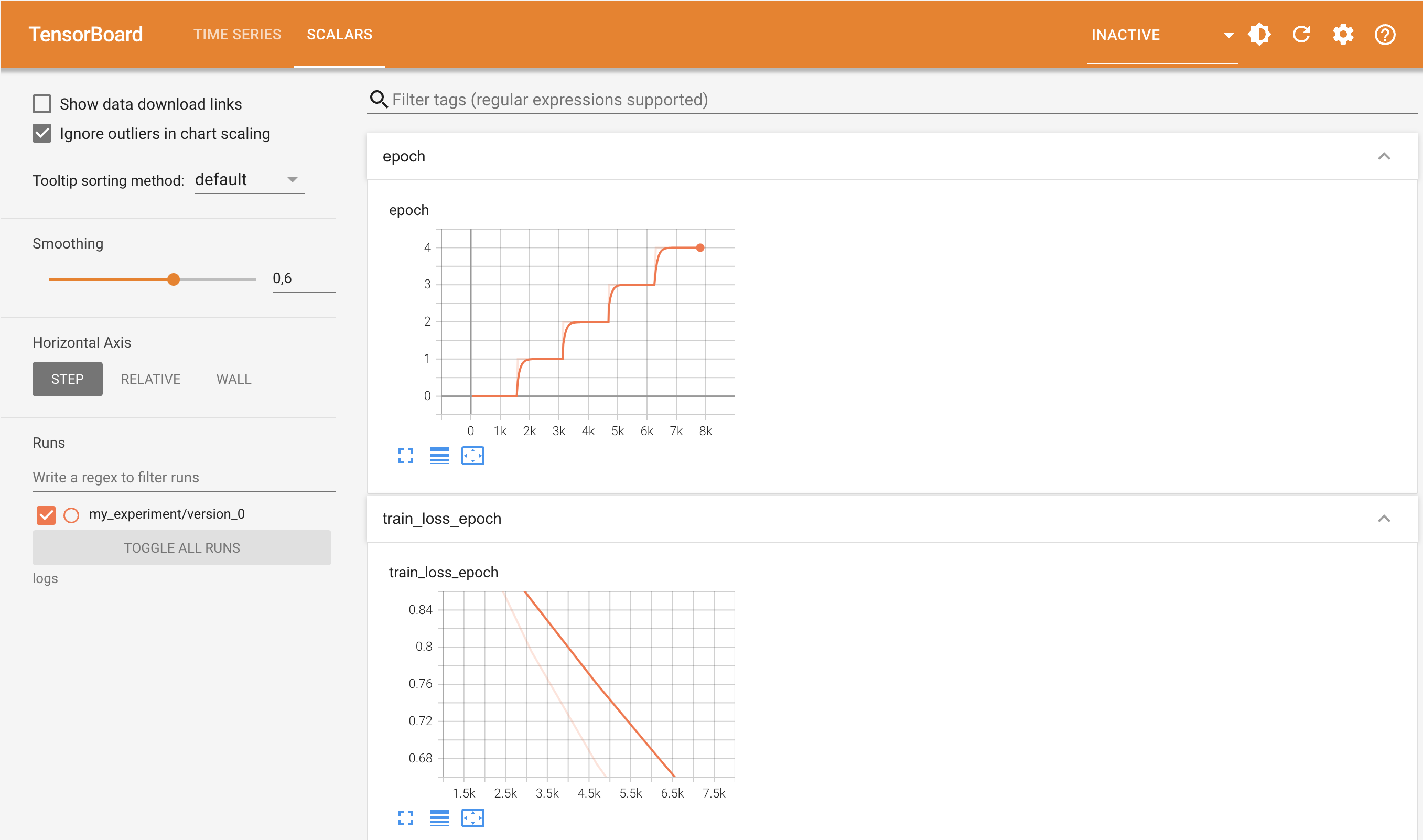This screenshot has width=1423, height=840.
Task: Enable Show data download links checkbox
Action: [x=42, y=104]
